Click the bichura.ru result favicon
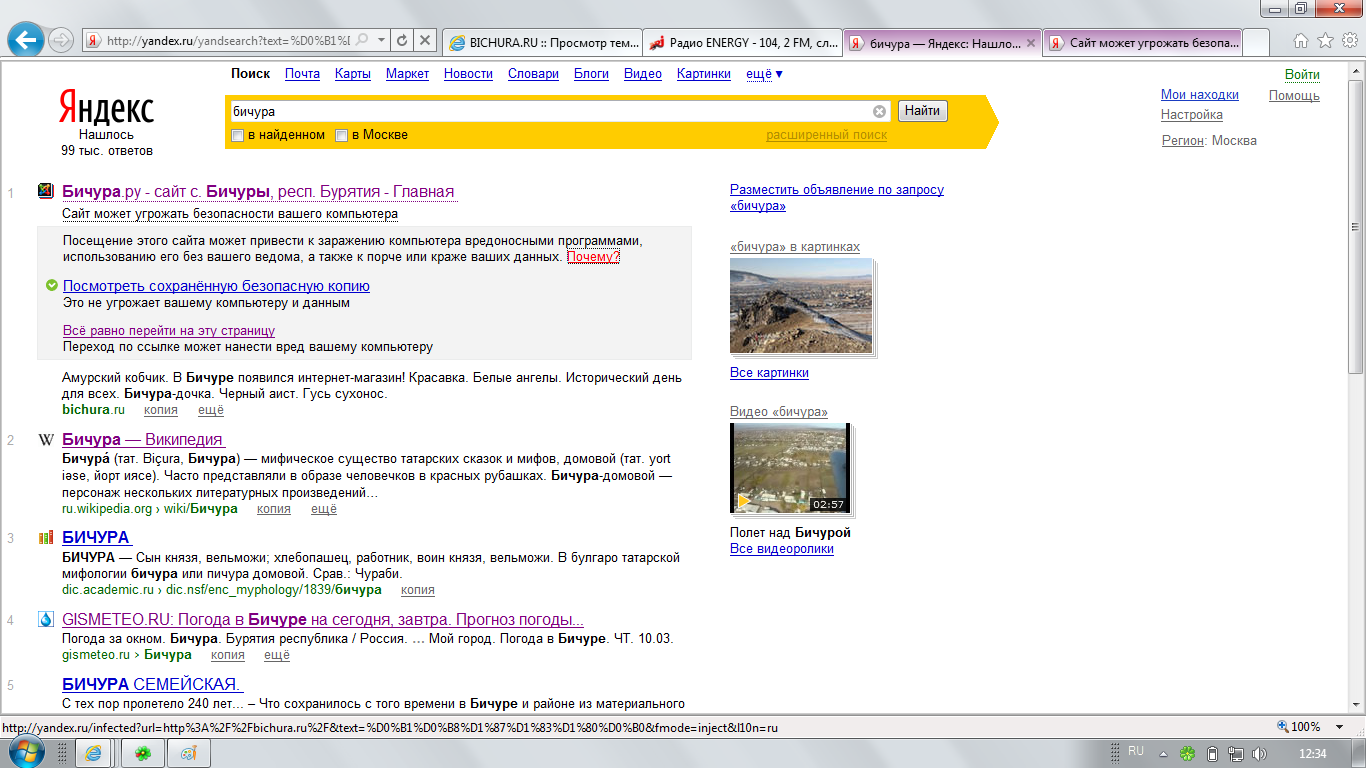The height and width of the screenshot is (768, 1366). click(x=45, y=191)
